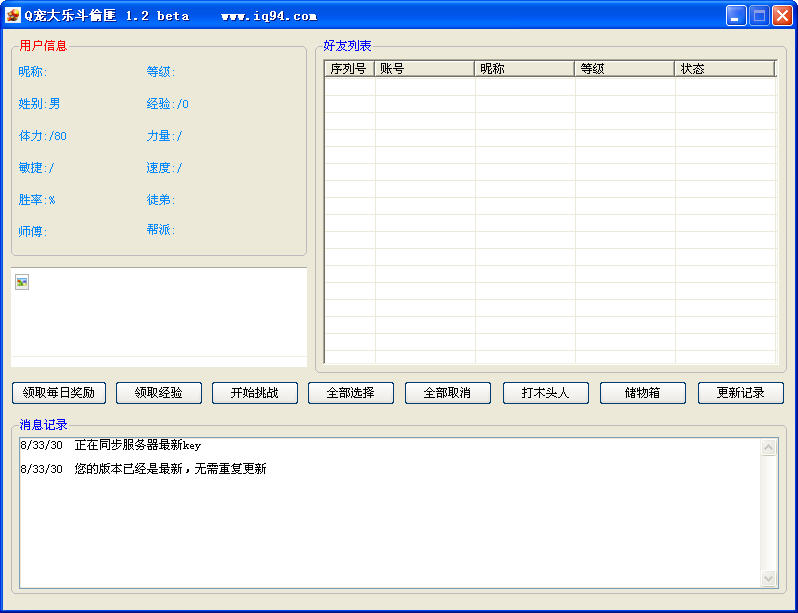Click the 昵称: label in user info
Viewport: 798px width, 613px height.
[x=33, y=72]
